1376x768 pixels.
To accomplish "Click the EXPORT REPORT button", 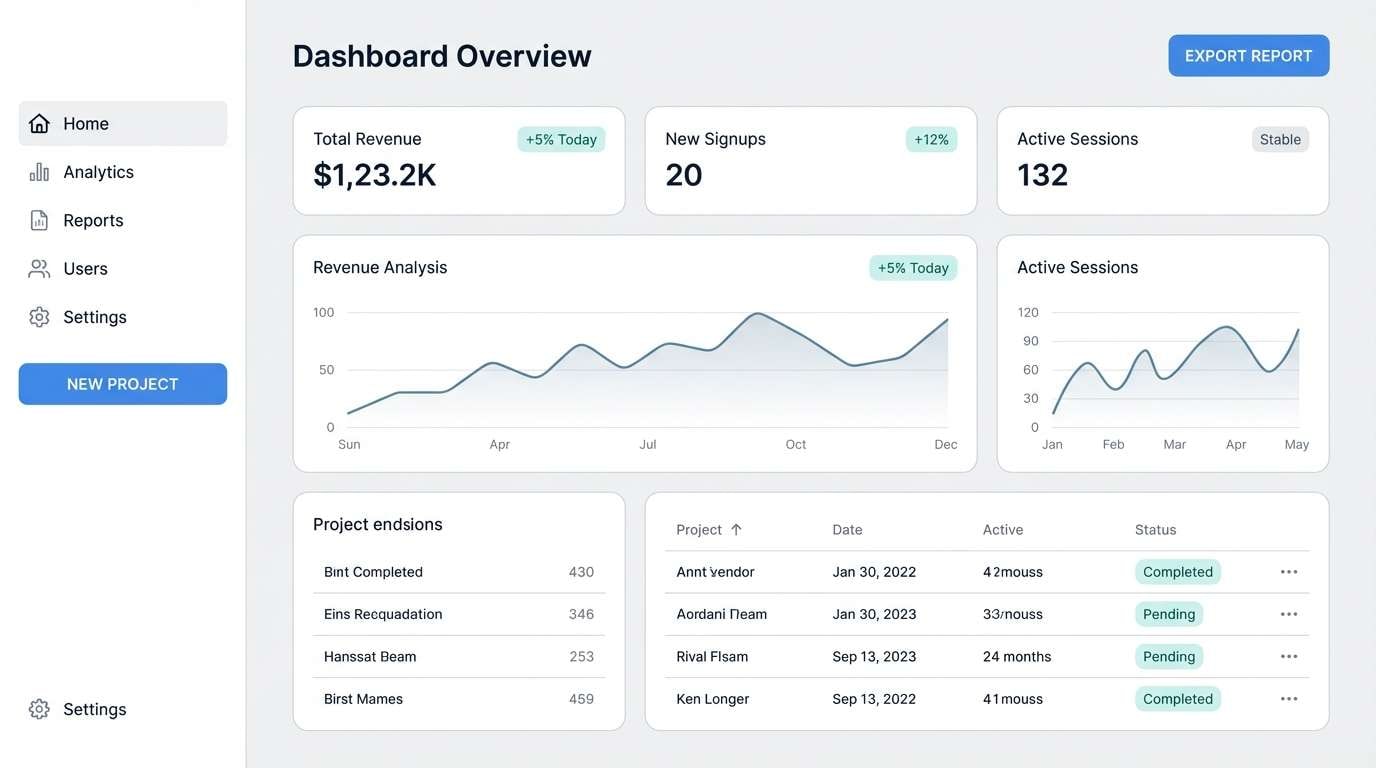I will click(1248, 55).
